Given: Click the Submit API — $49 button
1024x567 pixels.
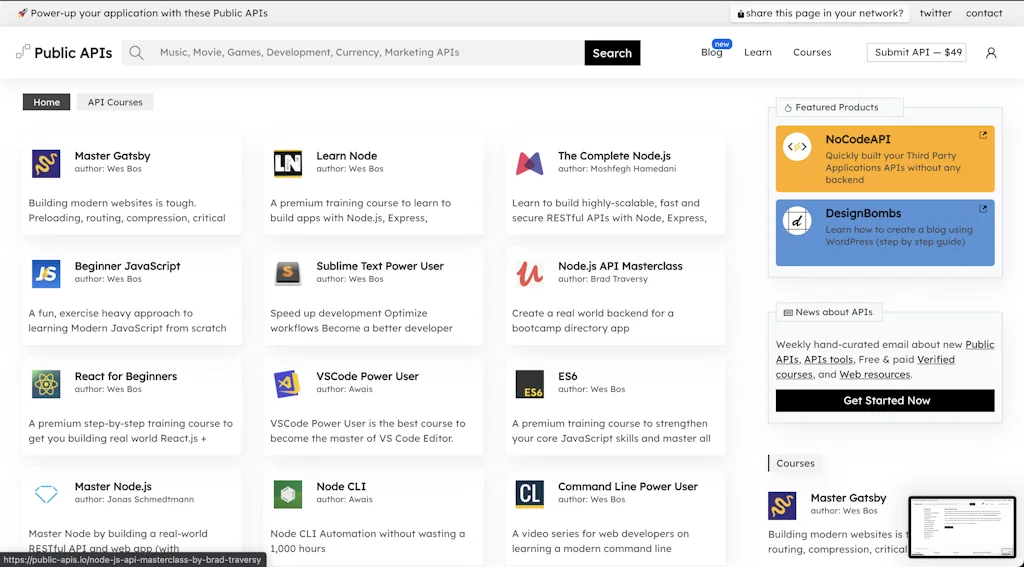Looking at the screenshot, I should pos(916,52).
